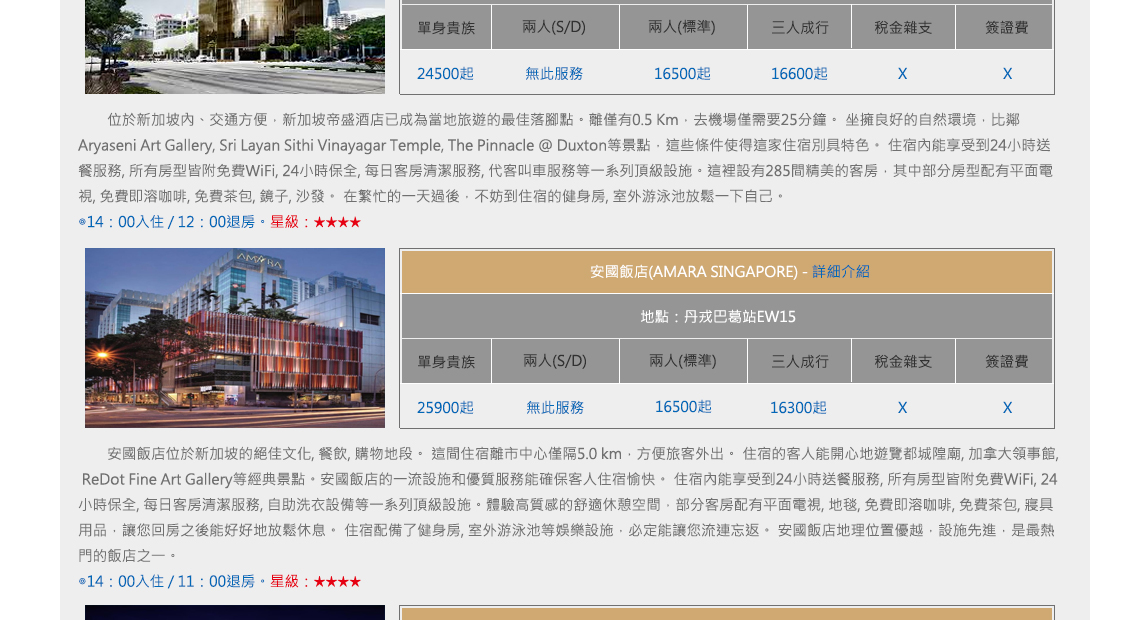Screen dimensions: 1140x620
Task: Click the 安國飯店(AMARA SINGAPORE) title header
Action: (727, 272)
